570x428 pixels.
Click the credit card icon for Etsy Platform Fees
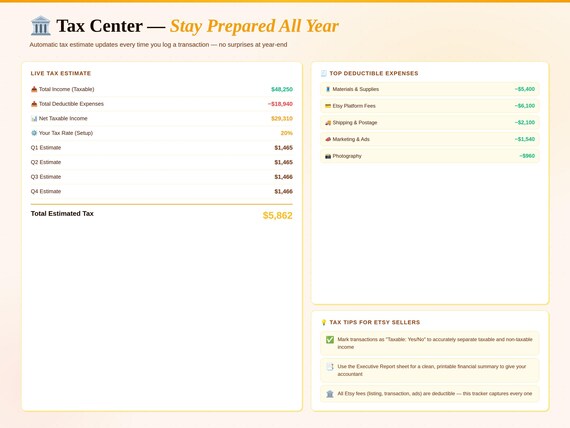coord(328,106)
